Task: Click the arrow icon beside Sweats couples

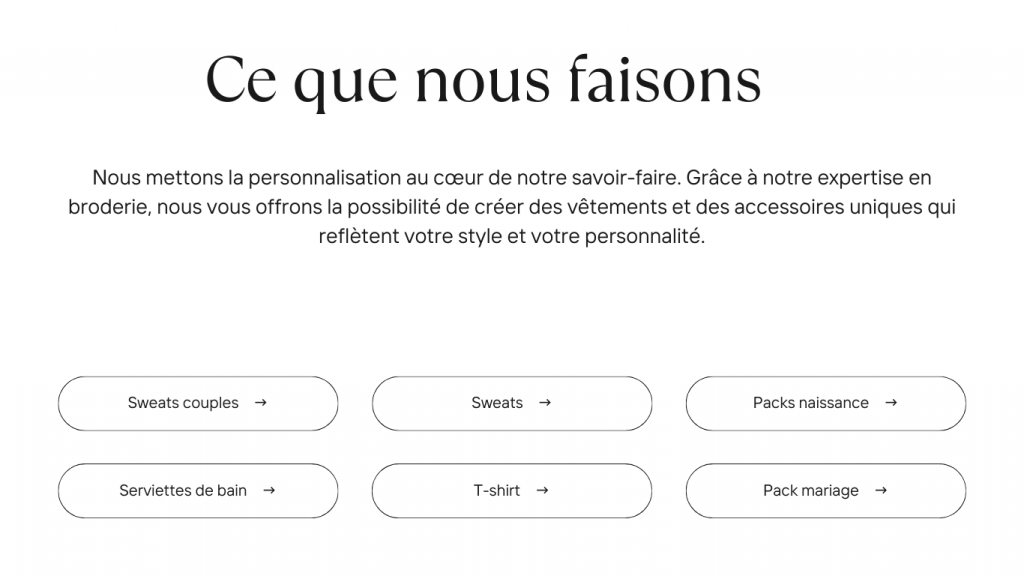Action: click(x=261, y=403)
